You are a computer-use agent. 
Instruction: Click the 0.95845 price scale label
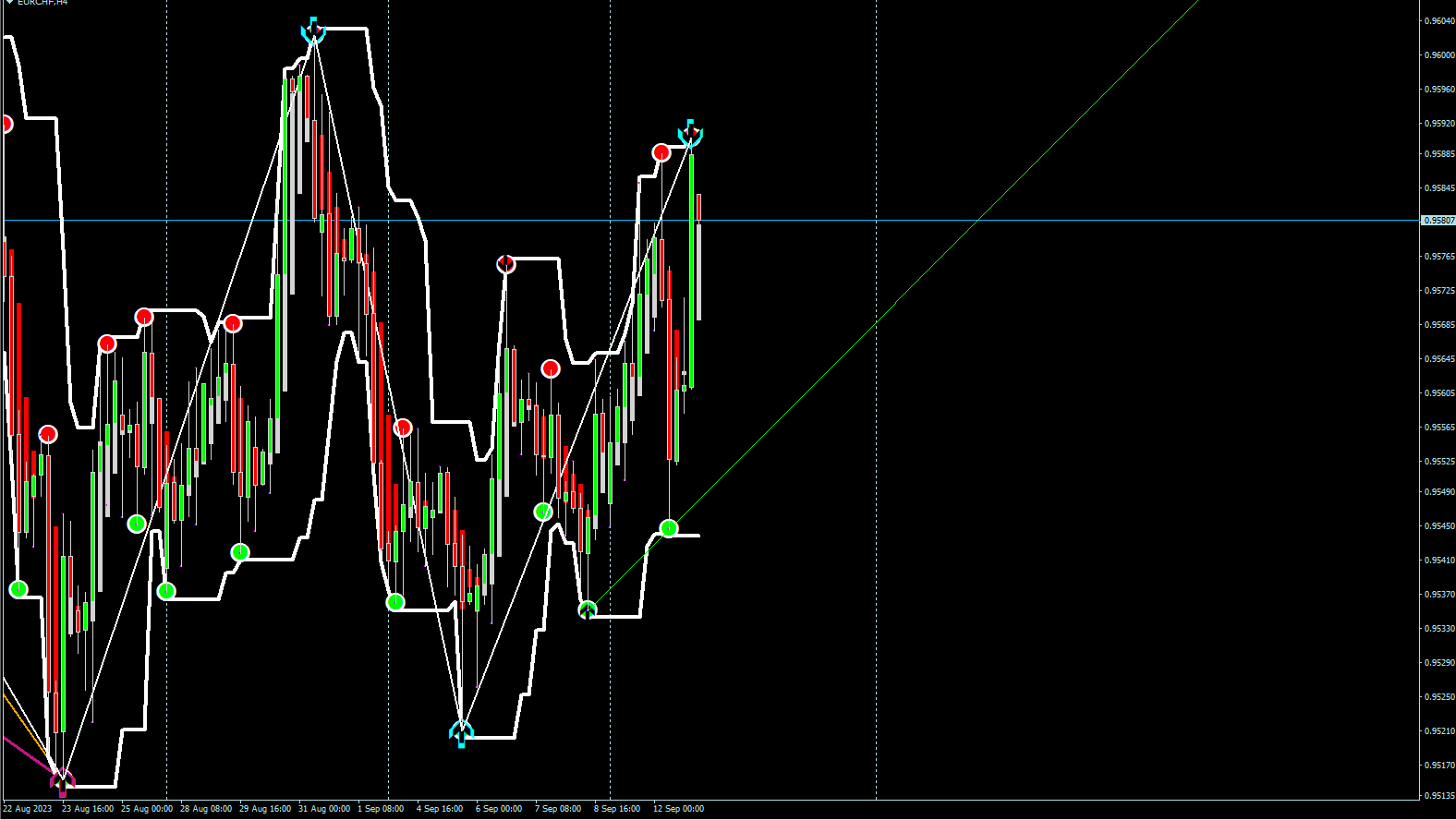[1439, 188]
